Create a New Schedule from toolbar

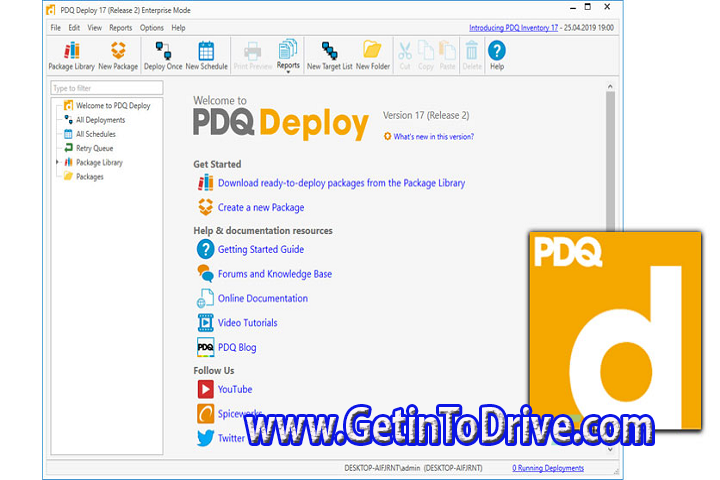tap(206, 56)
